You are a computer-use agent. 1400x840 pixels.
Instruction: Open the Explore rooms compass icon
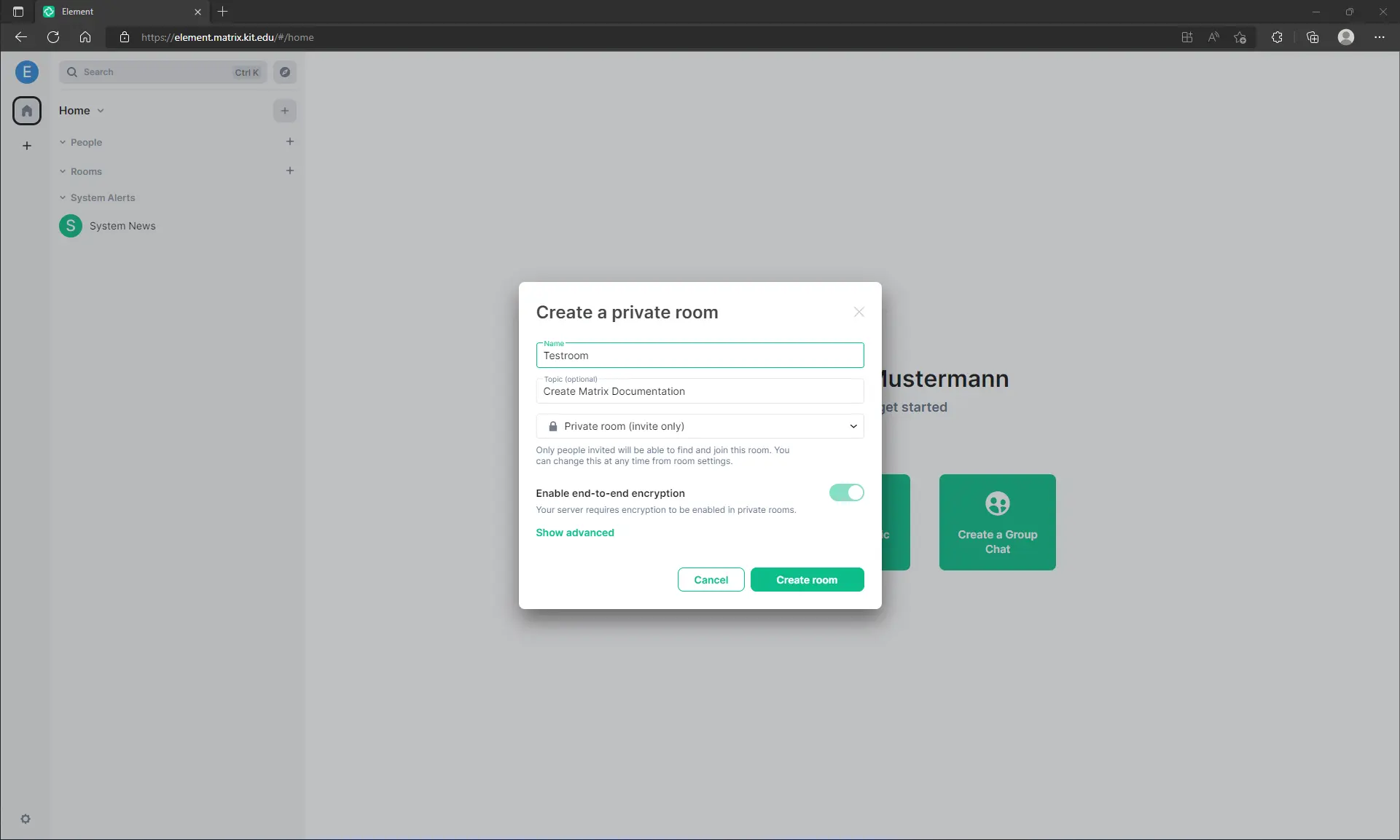[x=284, y=72]
